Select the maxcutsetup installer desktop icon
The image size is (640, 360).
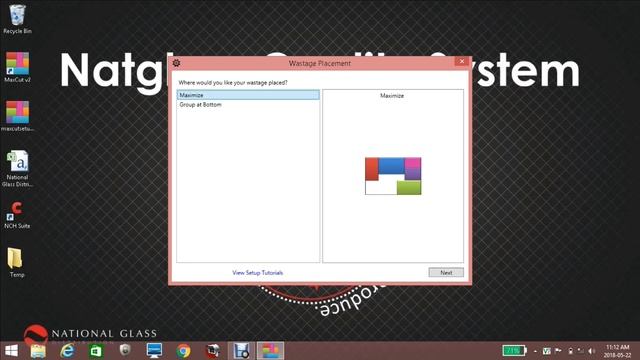[x=17, y=116]
